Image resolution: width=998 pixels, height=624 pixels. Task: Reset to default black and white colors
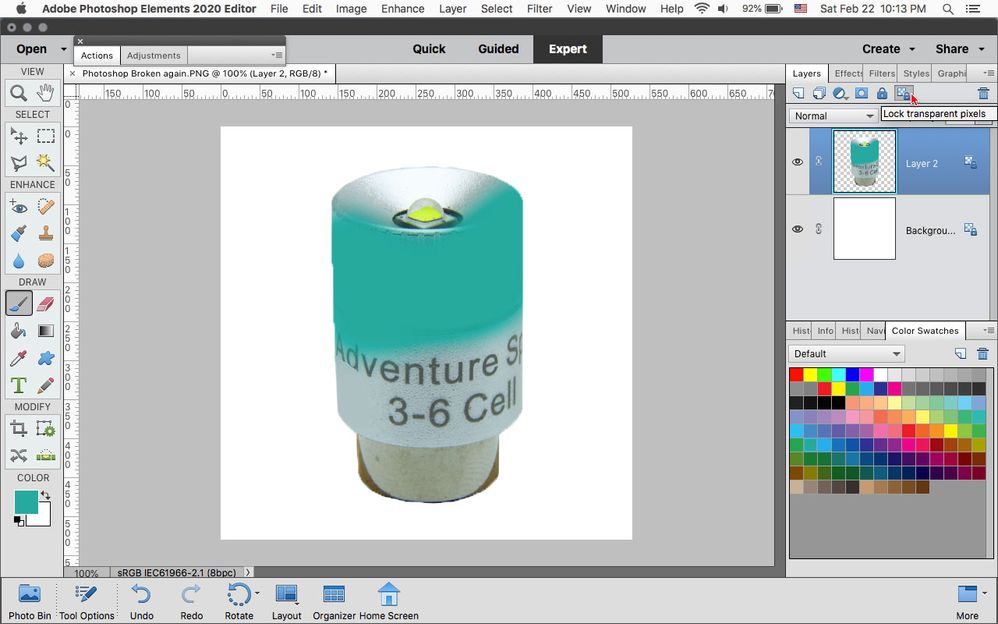[19, 521]
